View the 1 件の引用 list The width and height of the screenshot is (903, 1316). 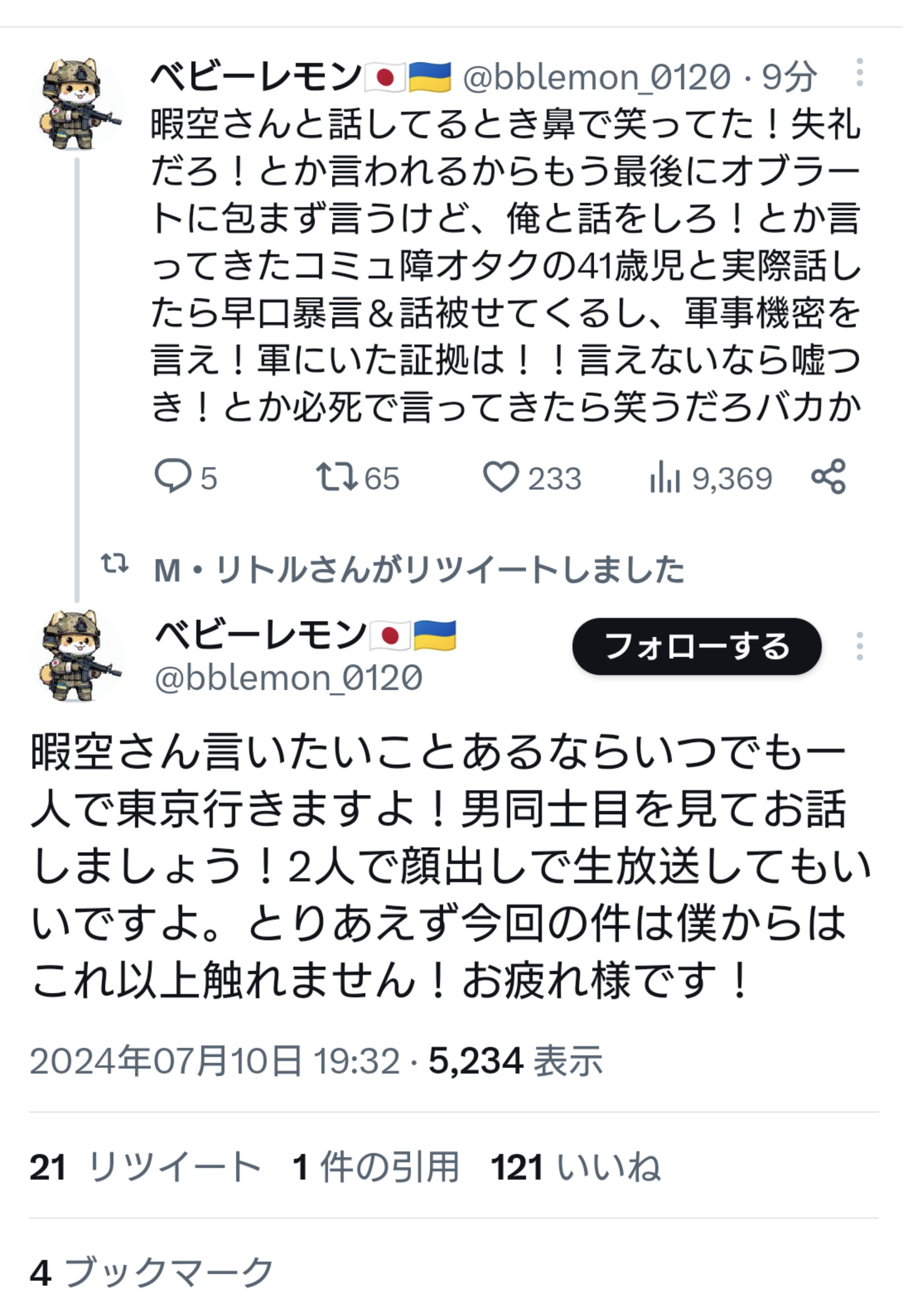pos(376,1167)
